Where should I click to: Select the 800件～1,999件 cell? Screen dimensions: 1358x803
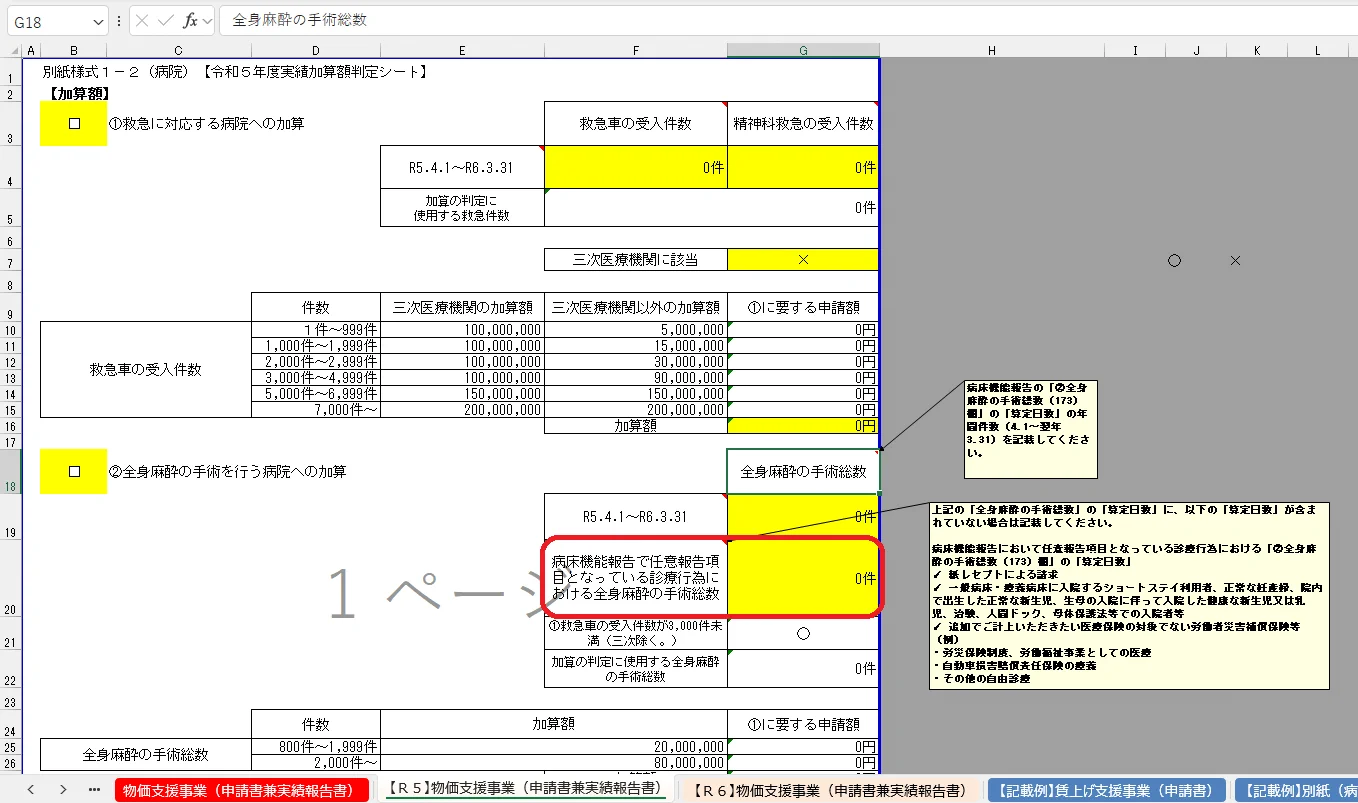[x=315, y=747]
